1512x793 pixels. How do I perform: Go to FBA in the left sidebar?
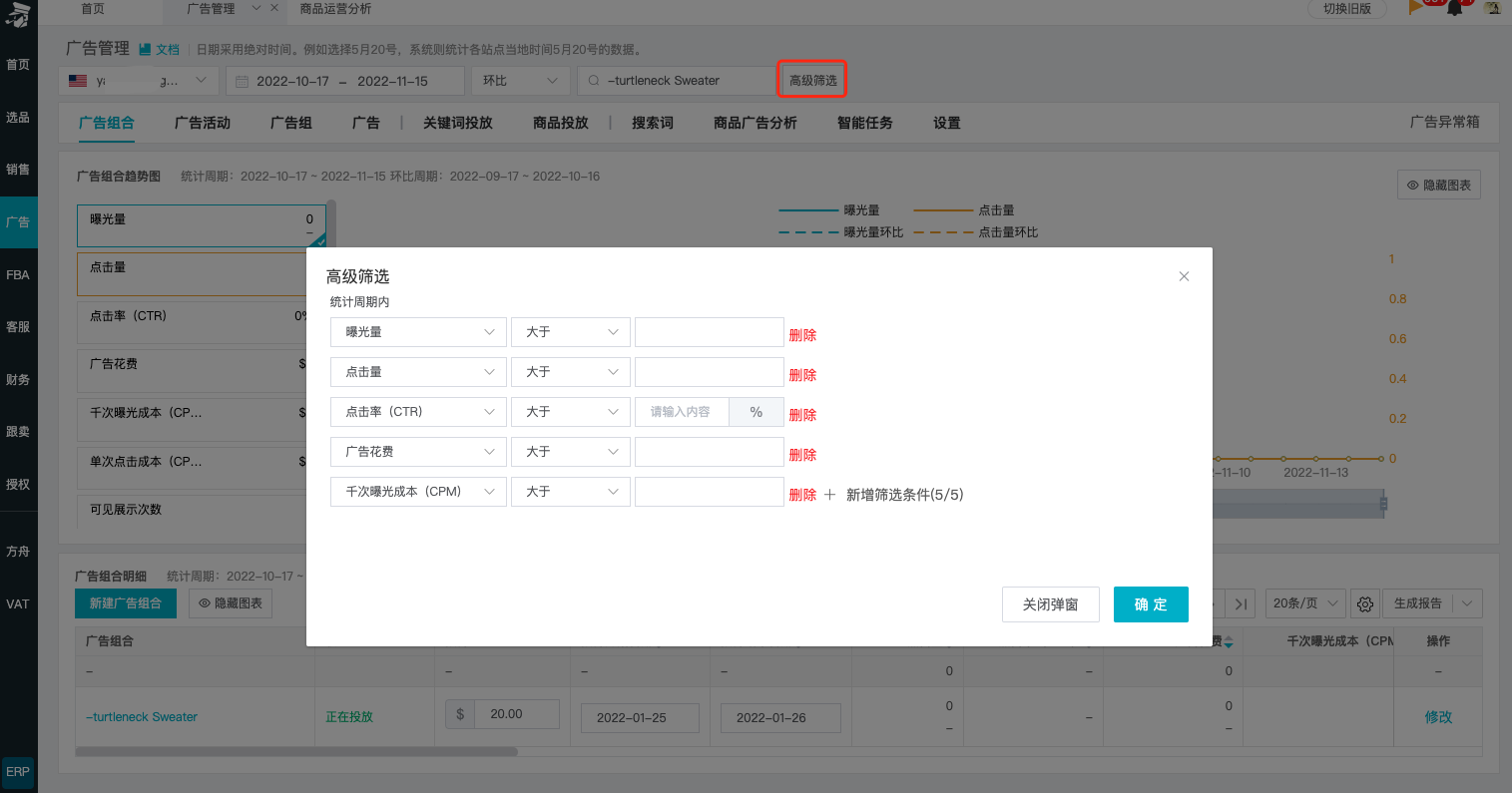click(18, 274)
